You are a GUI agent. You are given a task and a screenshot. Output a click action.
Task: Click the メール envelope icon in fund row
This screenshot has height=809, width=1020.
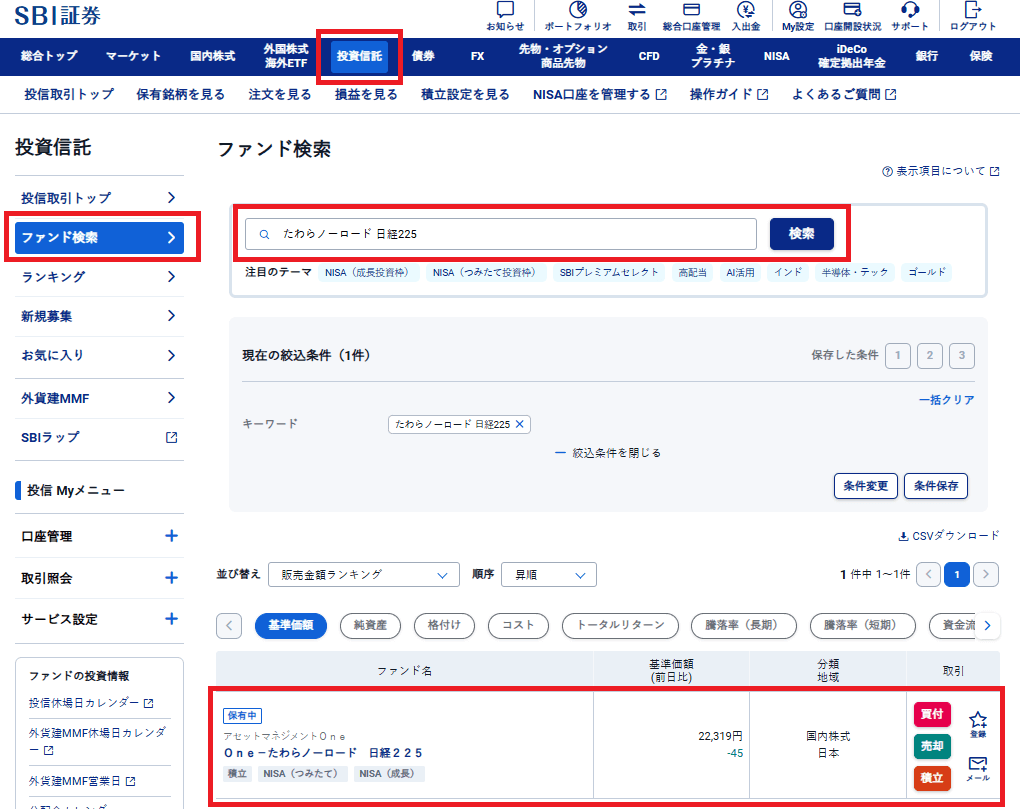pos(978,763)
